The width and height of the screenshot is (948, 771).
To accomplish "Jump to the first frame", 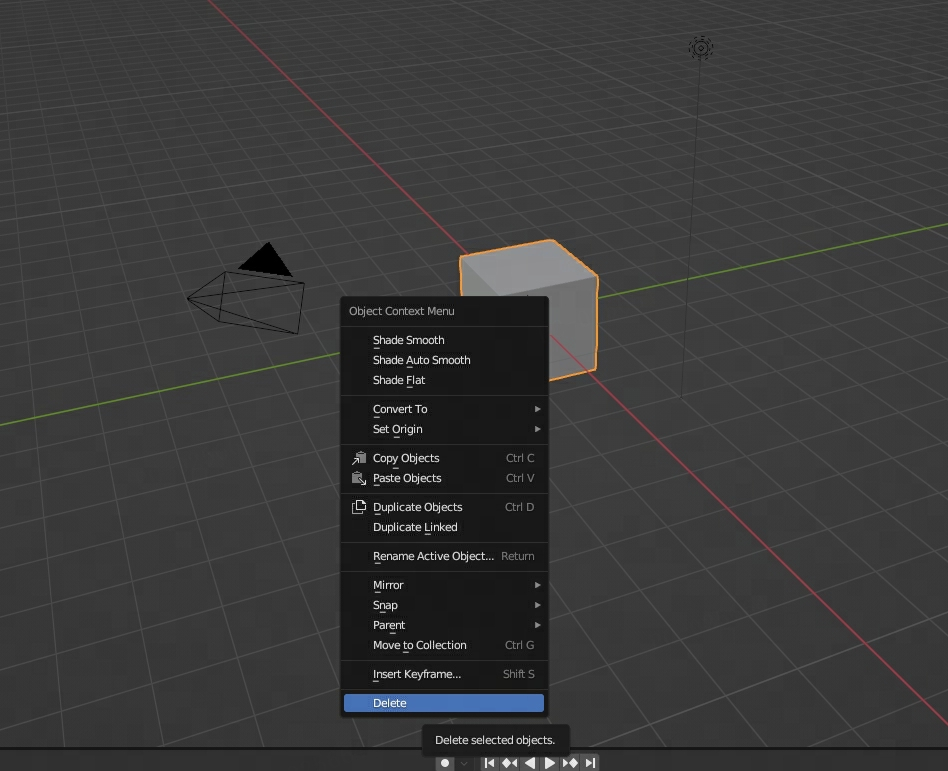I will [x=489, y=763].
